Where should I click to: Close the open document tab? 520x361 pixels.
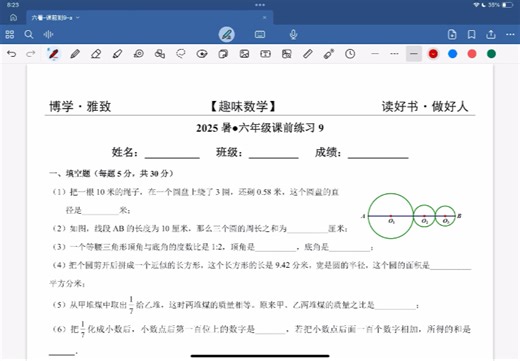tap(265, 18)
